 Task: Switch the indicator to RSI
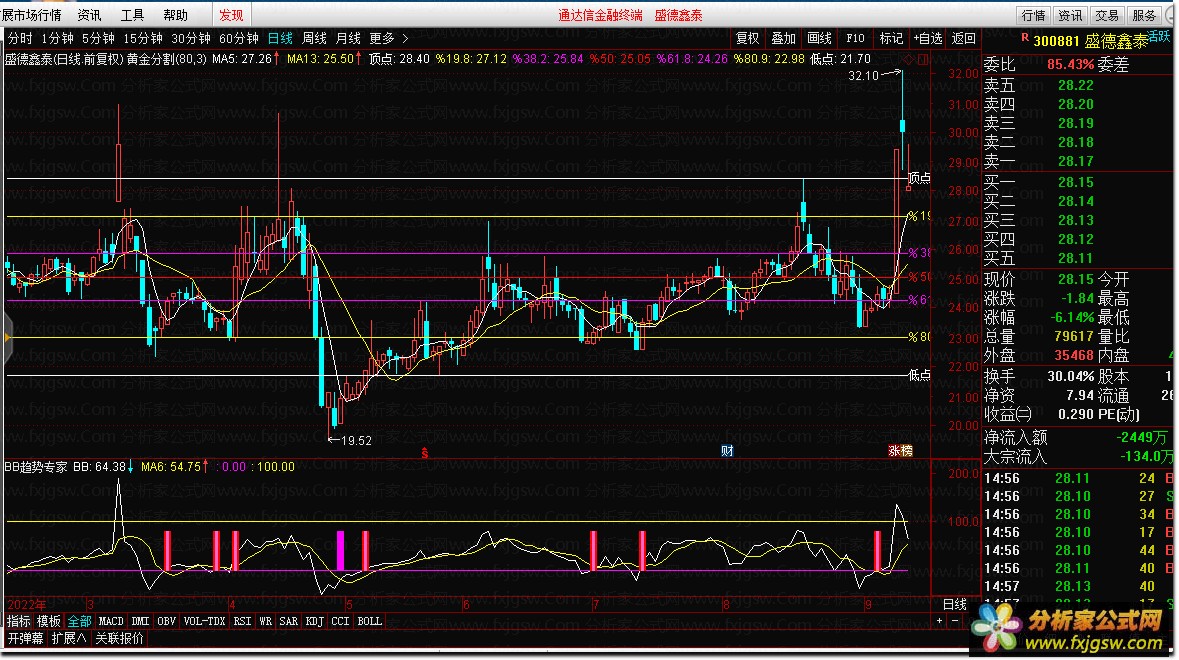(x=242, y=621)
